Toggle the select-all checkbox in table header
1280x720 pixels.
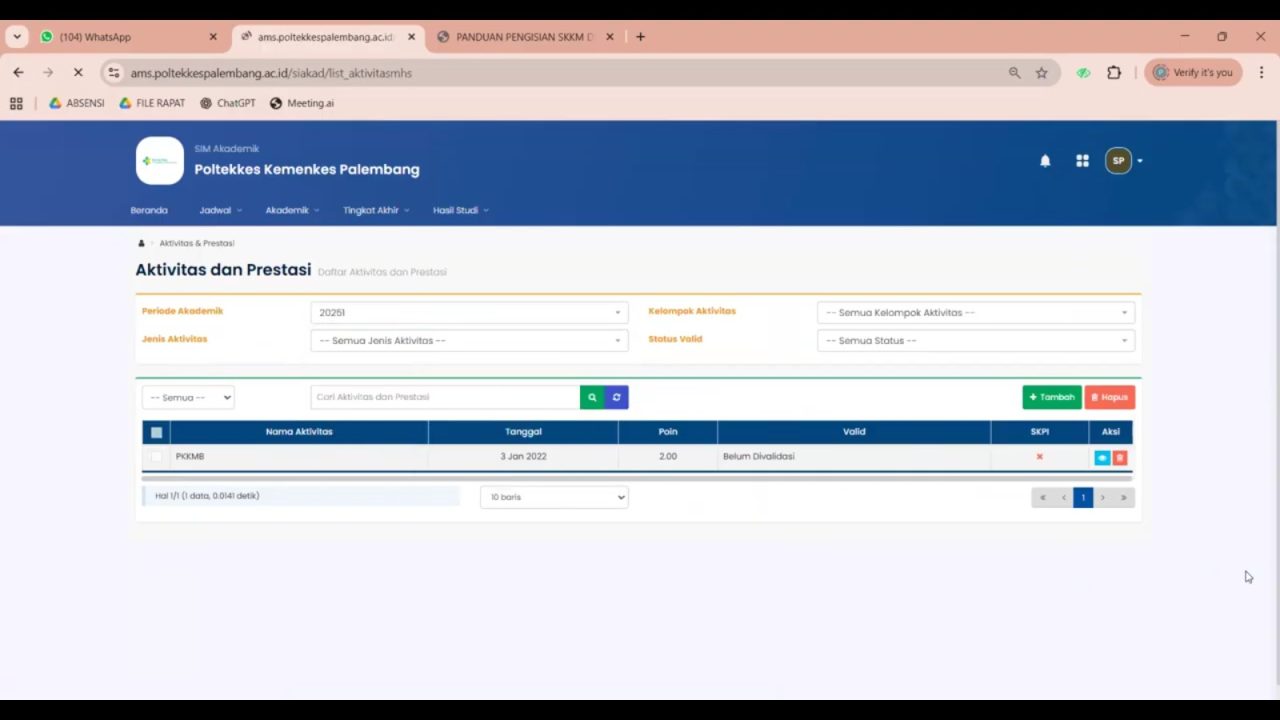(x=156, y=432)
